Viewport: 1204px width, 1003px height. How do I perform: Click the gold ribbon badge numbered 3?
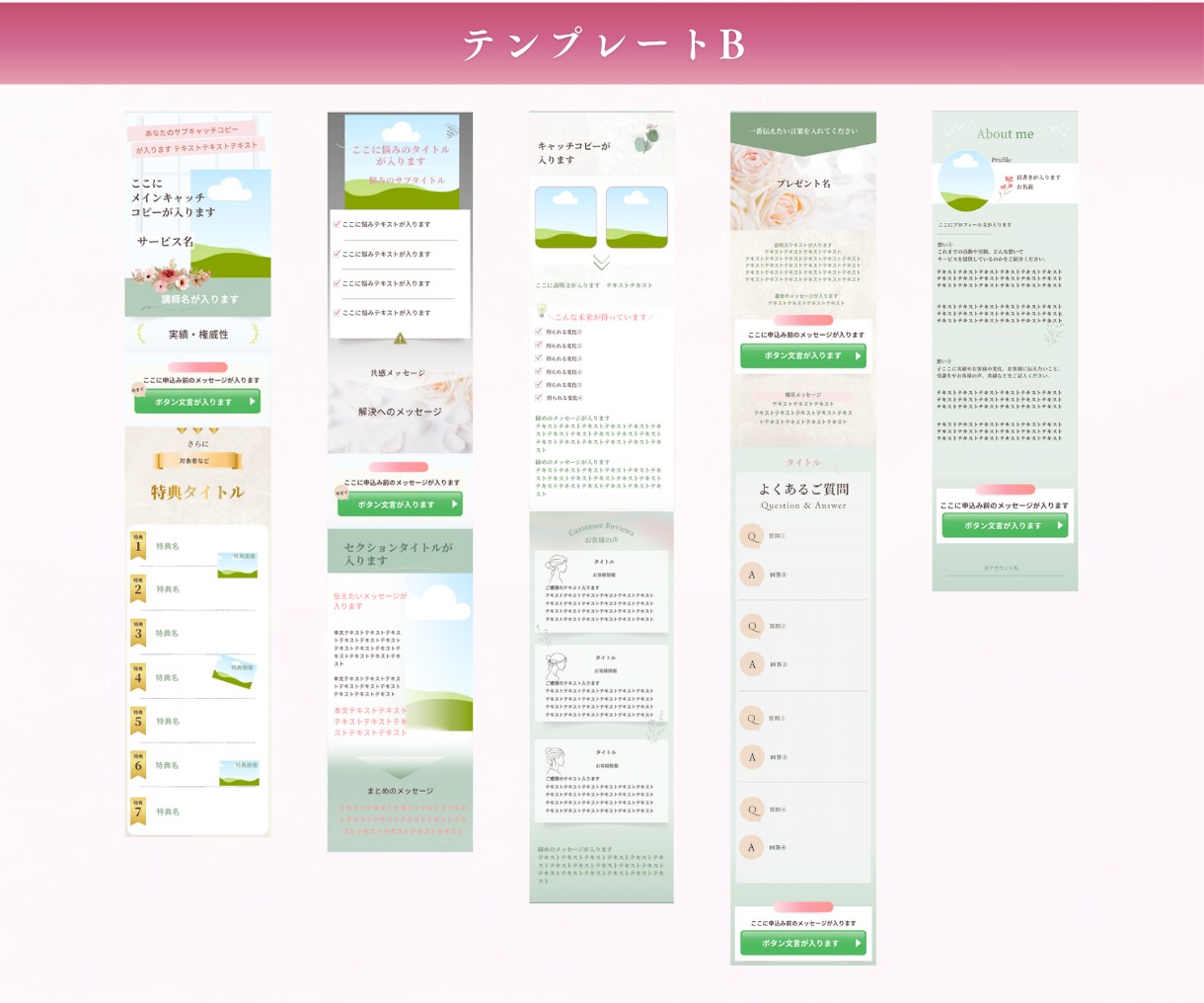tap(138, 633)
